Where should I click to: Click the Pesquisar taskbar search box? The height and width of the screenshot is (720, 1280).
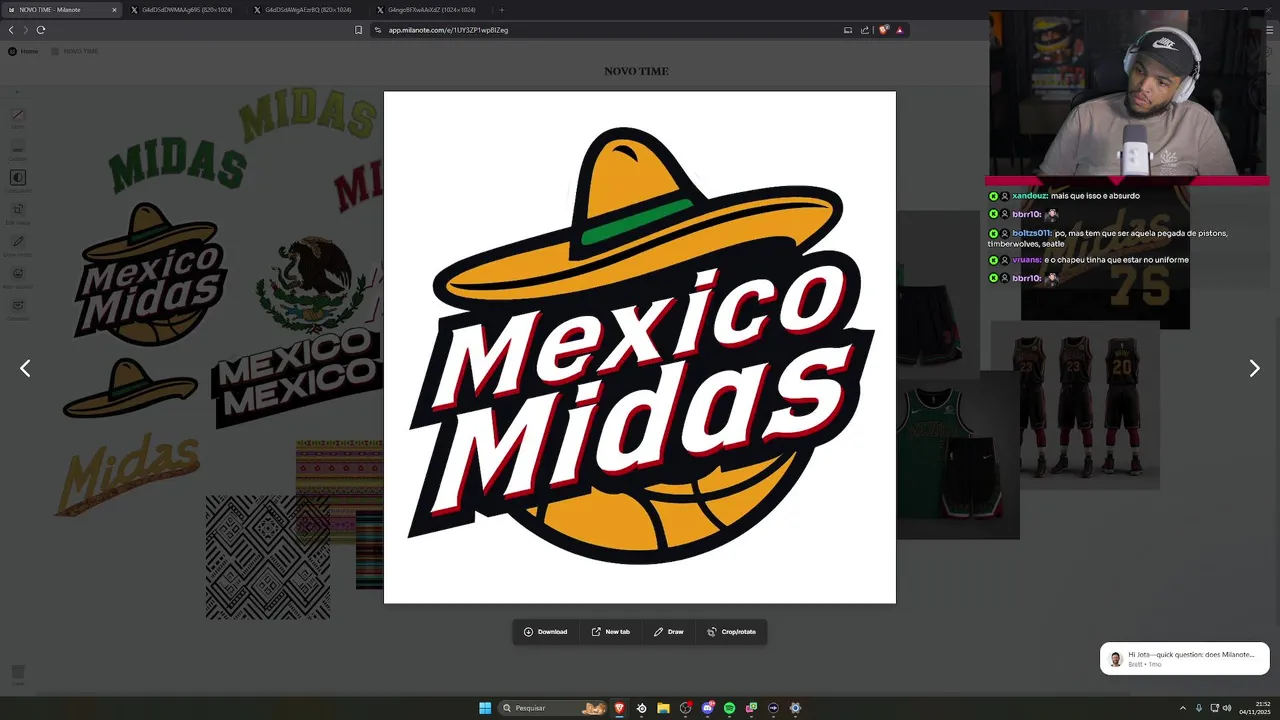(x=554, y=708)
